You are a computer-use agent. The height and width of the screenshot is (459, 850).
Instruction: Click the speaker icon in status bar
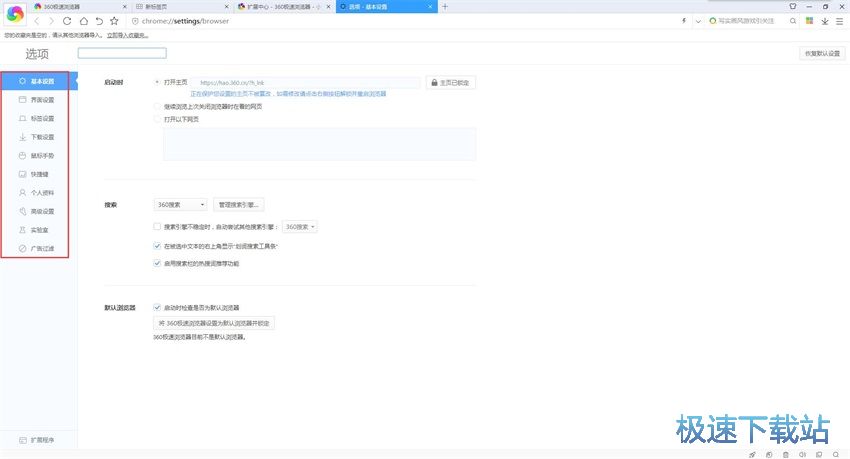802,454
